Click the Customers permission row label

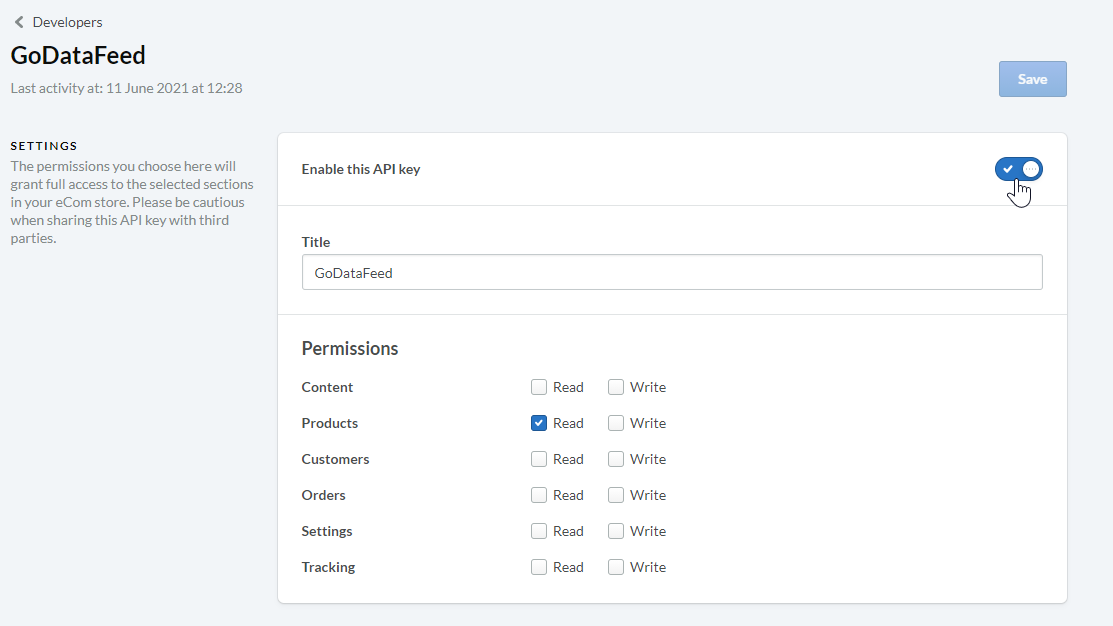click(335, 459)
